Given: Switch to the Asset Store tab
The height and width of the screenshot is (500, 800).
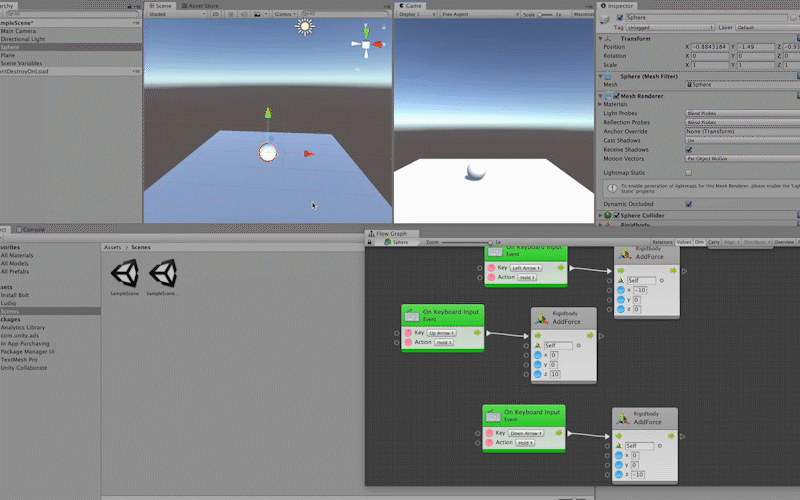Looking at the screenshot, I should [x=203, y=5].
